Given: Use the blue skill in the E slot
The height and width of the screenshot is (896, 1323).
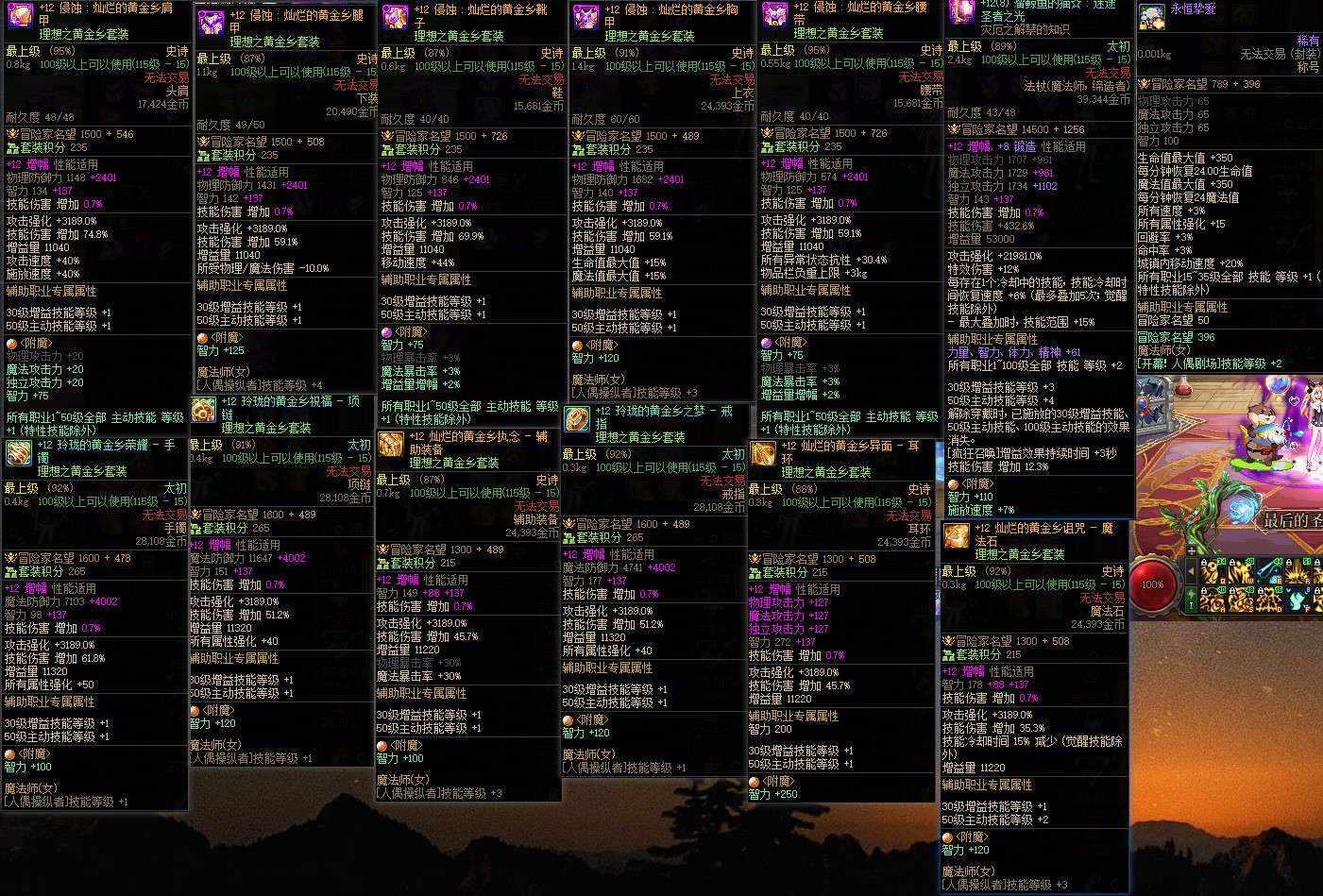Looking at the screenshot, I should coord(1270,571).
